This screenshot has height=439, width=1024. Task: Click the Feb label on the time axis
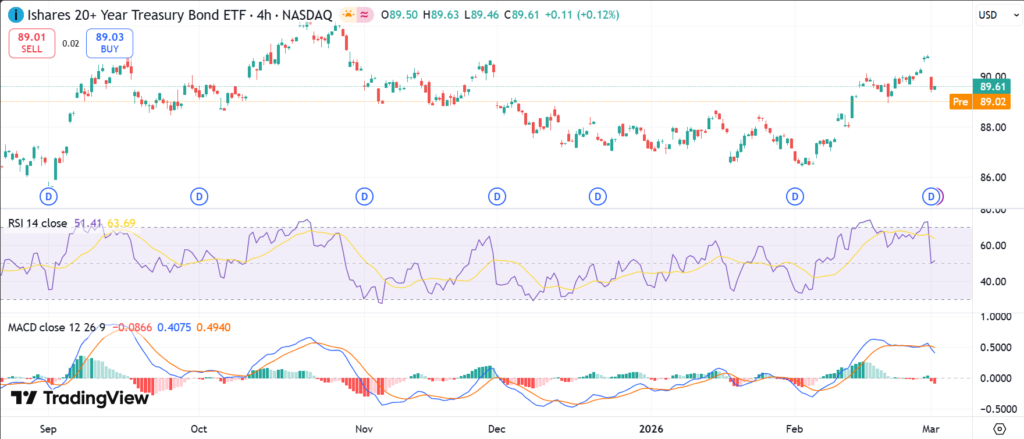point(794,429)
